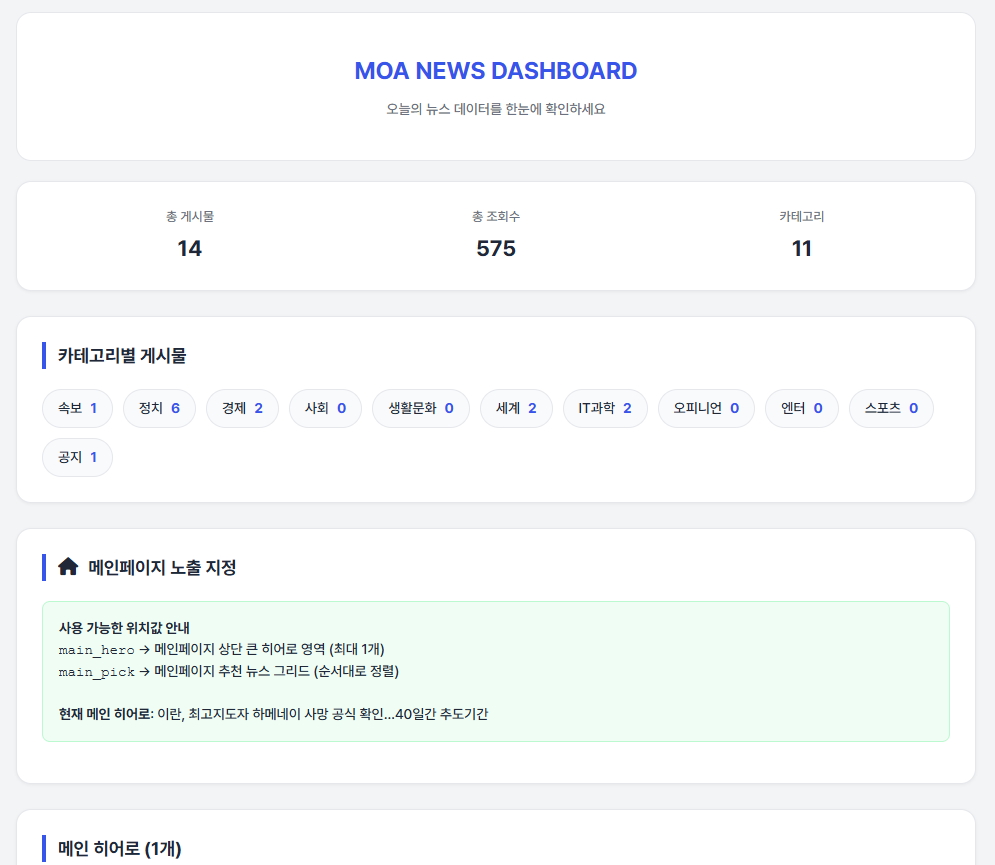Select the 공지 category chip
The width and height of the screenshot is (995, 865).
[77, 457]
